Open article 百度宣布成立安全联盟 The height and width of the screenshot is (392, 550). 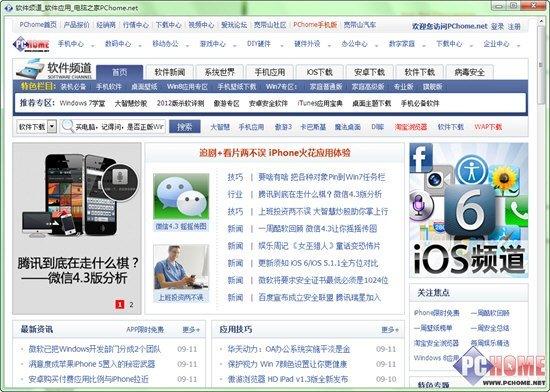[x=319, y=297]
